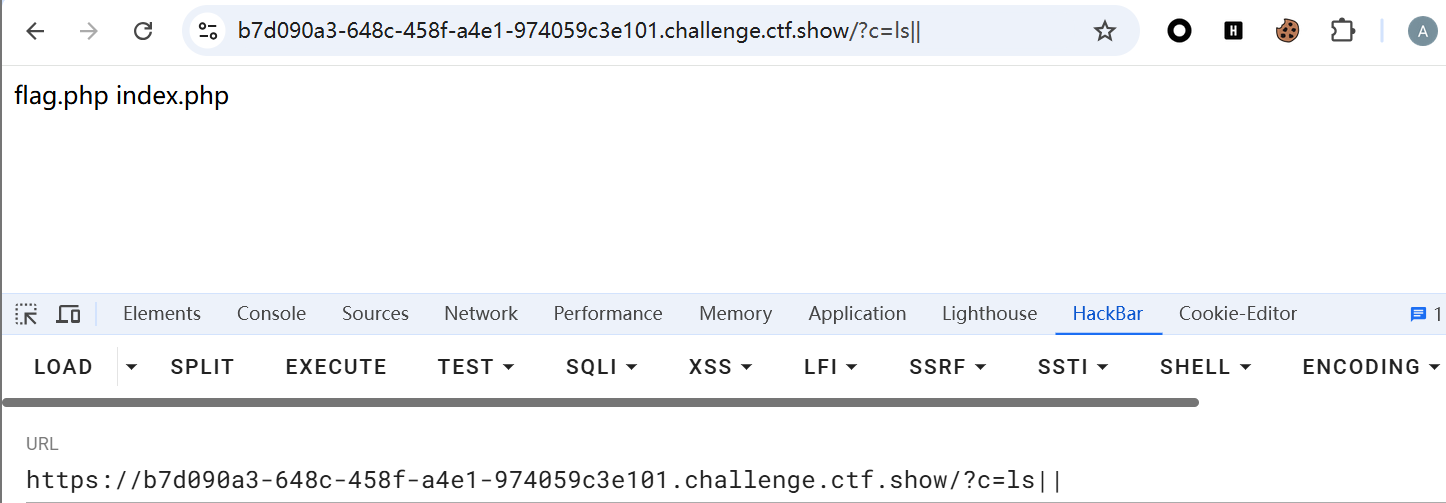Open site information icon in address bar

tap(208, 31)
